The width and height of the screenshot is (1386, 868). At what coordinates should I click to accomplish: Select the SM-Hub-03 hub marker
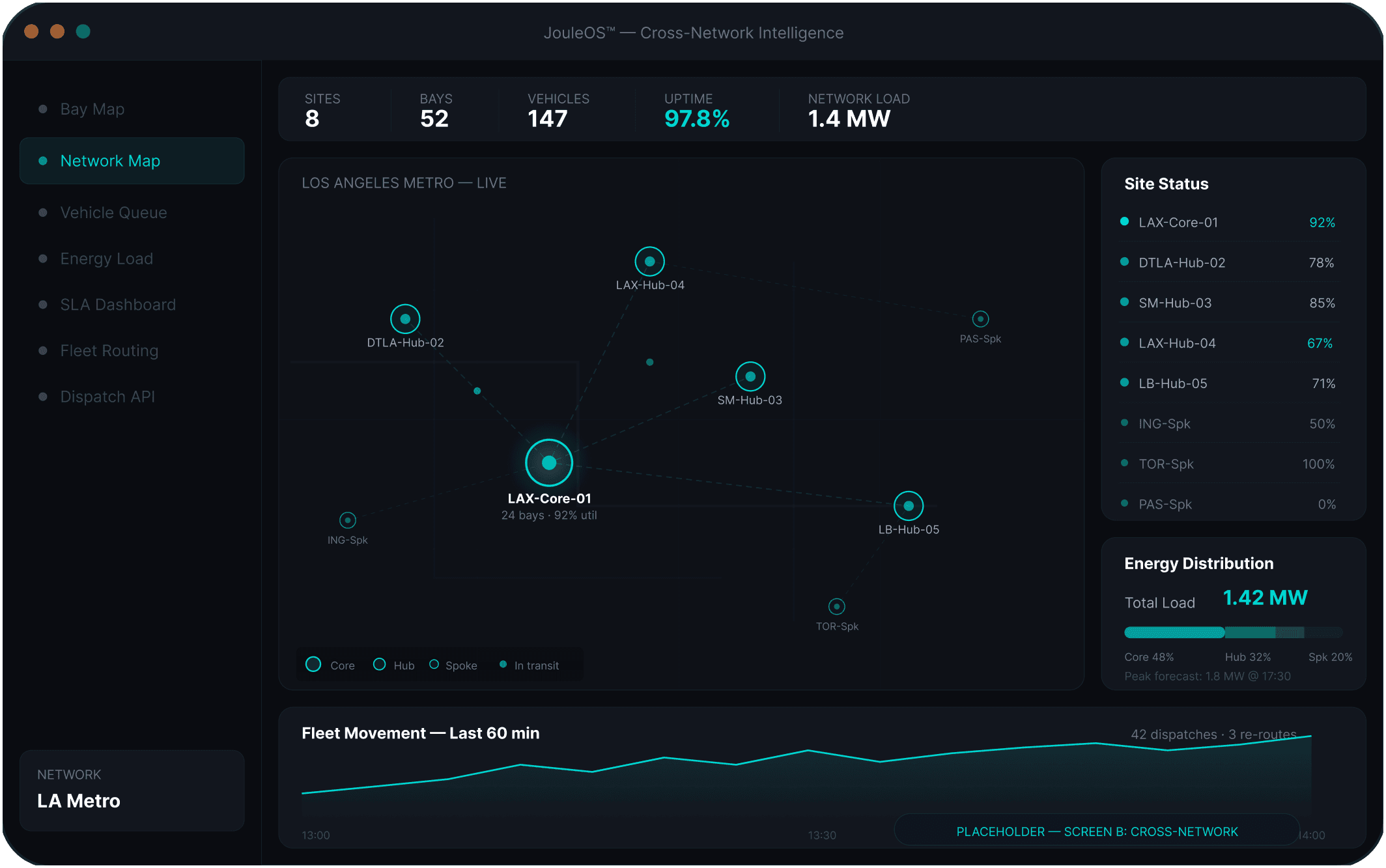[750, 376]
